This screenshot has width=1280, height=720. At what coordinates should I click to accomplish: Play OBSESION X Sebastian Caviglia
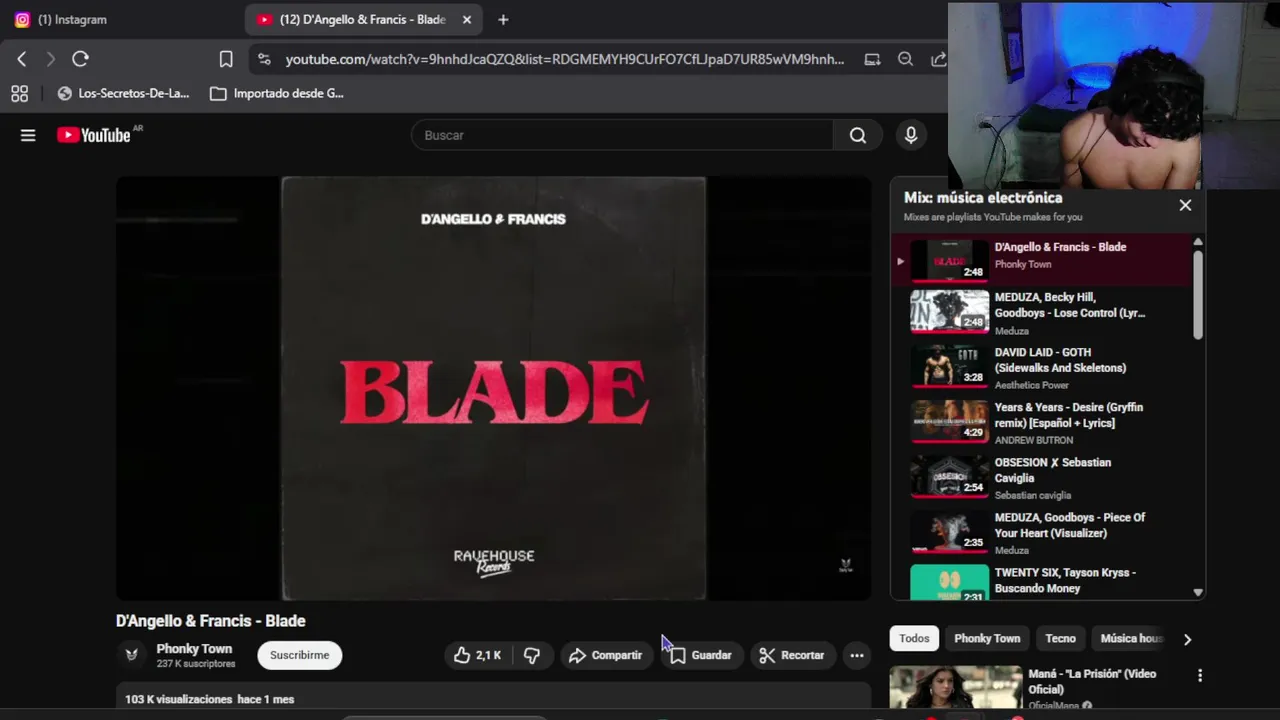tap(1040, 477)
